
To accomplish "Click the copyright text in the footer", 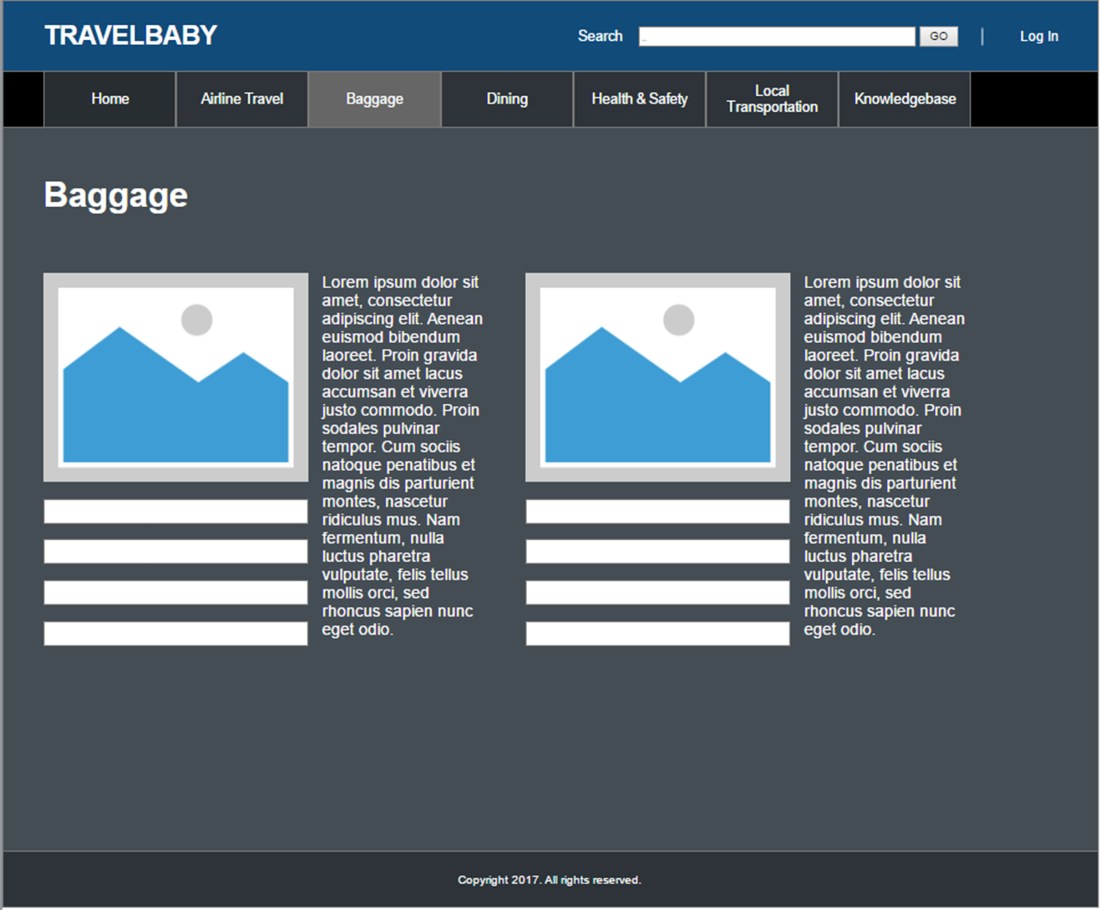I will (x=549, y=879).
